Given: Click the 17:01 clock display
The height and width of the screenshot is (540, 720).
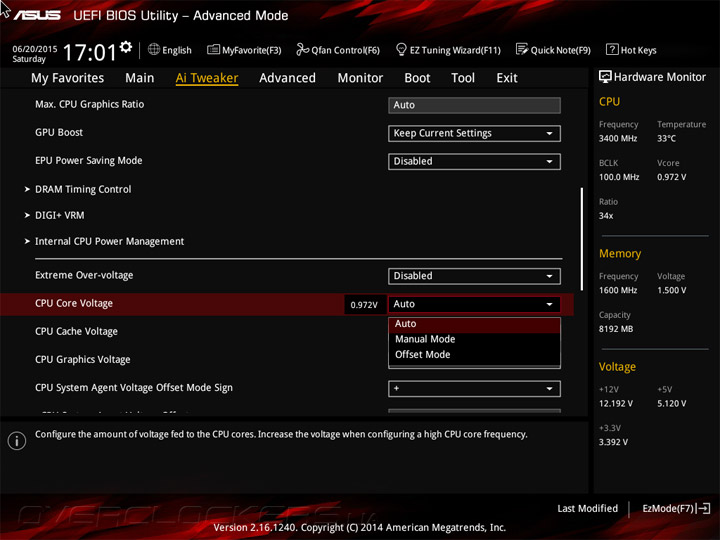Looking at the screenshot, I should [x=90, y=52].
